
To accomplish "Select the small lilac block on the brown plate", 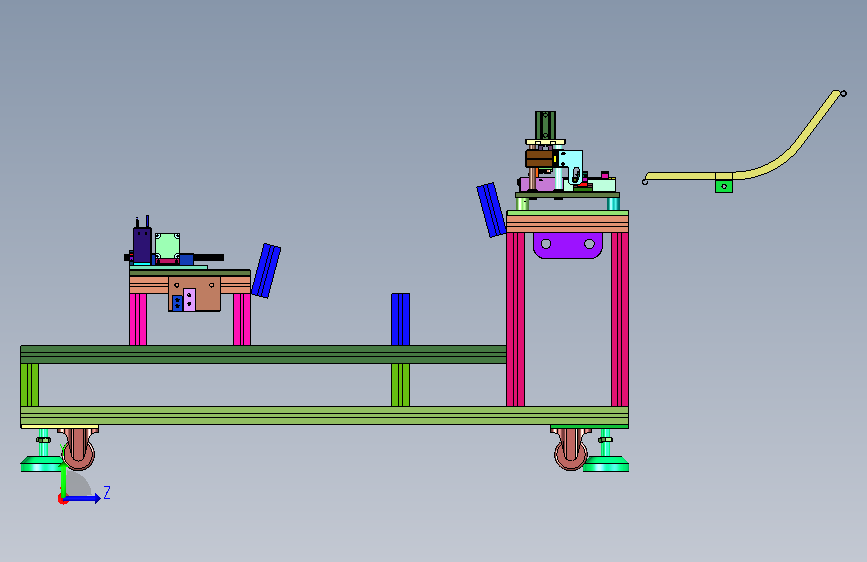I will pyautogui.click(x=189, y=300).
